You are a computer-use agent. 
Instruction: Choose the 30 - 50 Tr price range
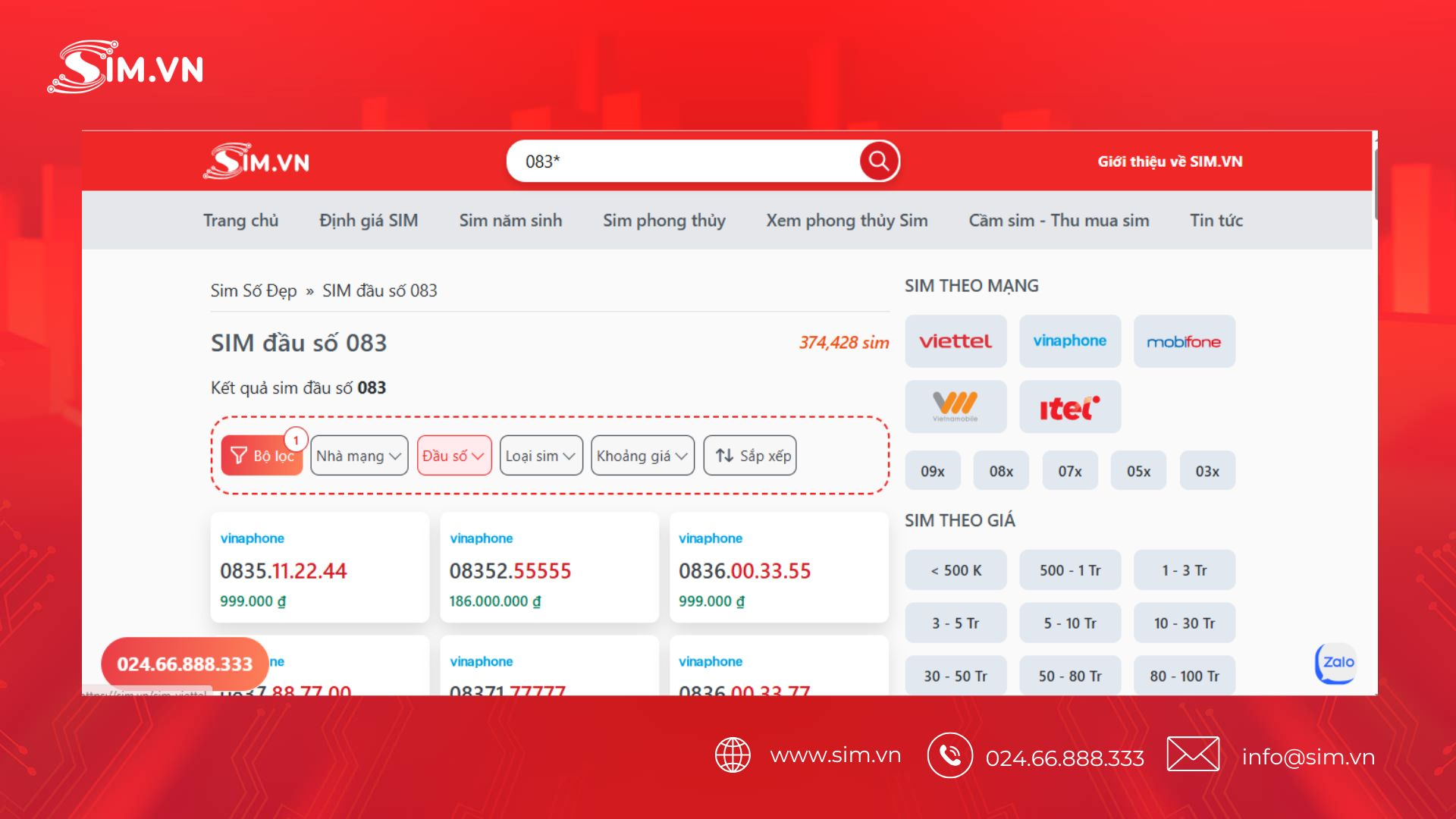tap(955, 676)
